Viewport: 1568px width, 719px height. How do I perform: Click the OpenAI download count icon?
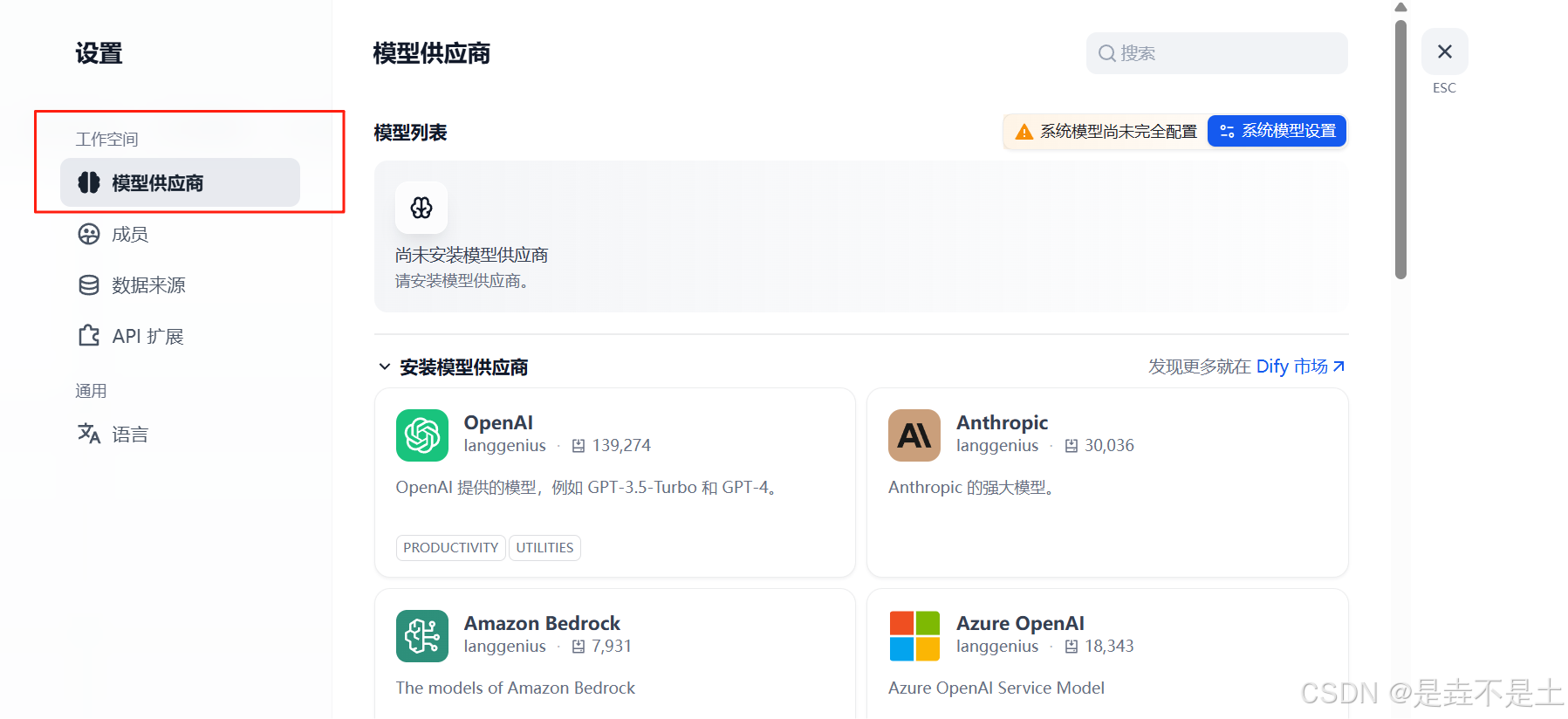(579, 446)
